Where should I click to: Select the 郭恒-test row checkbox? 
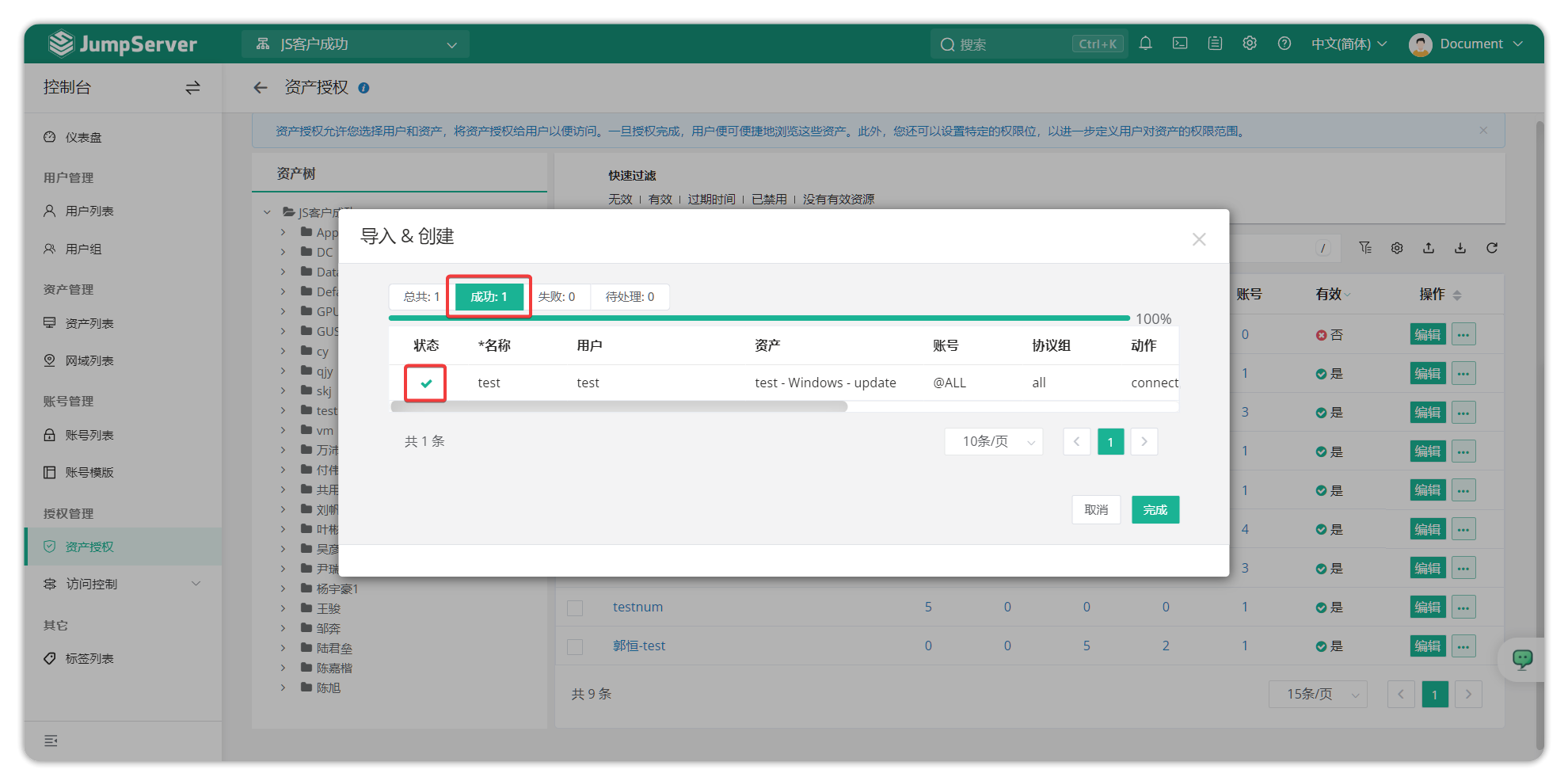coord(575,646)
